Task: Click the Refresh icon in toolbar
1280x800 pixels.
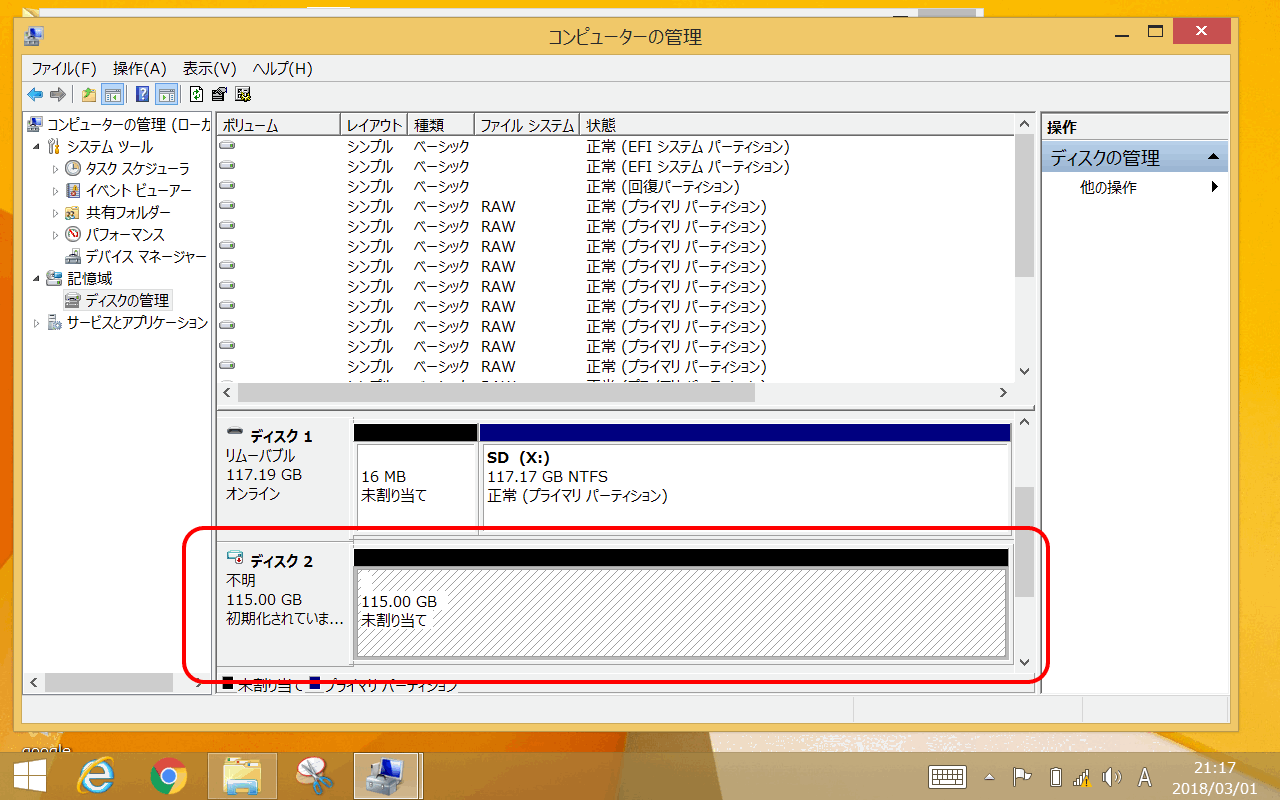Action: [196, 94]
